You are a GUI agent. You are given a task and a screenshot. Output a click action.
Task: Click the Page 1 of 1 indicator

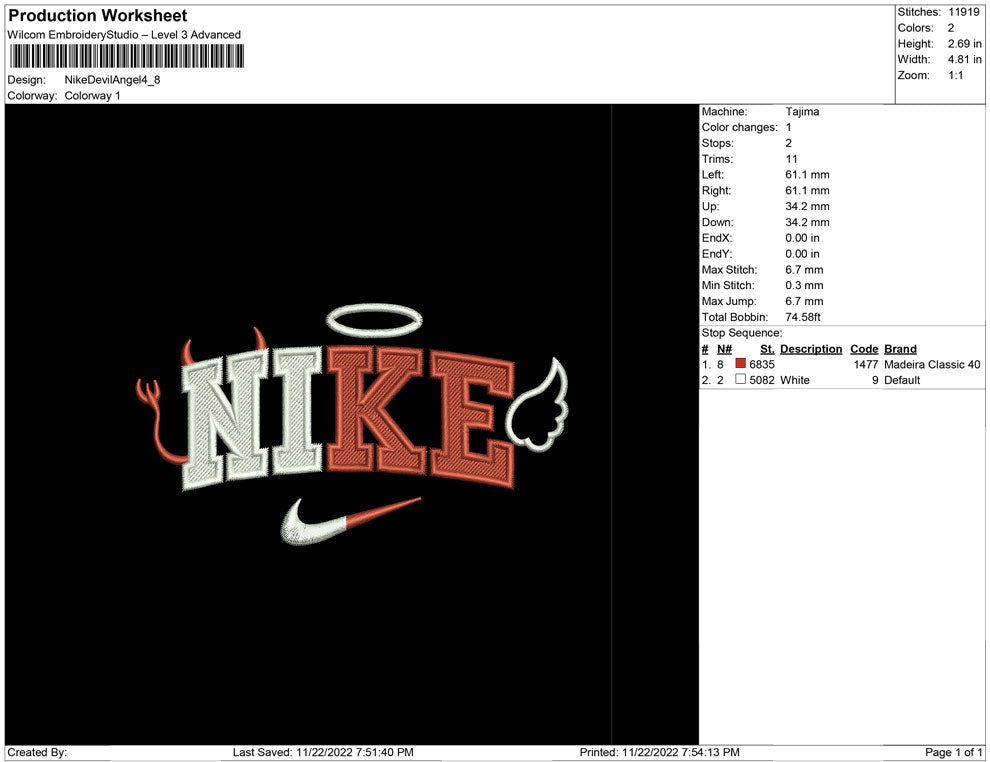click(x=954, y=752)
